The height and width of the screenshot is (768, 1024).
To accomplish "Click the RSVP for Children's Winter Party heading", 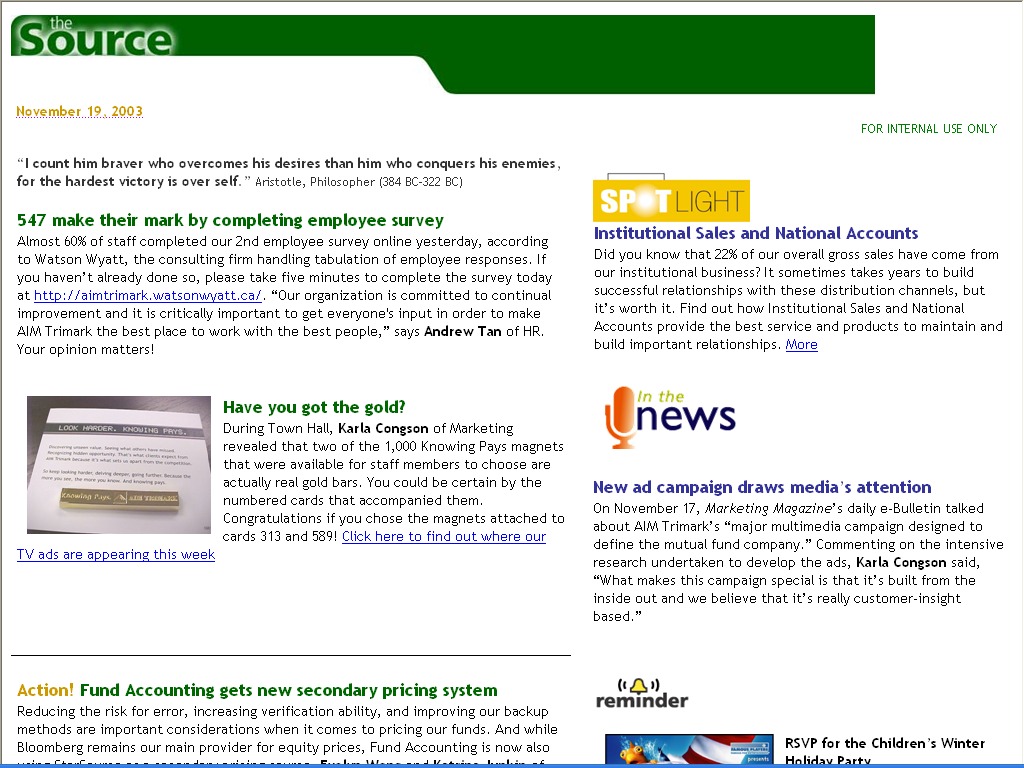I will click(884, 743).
